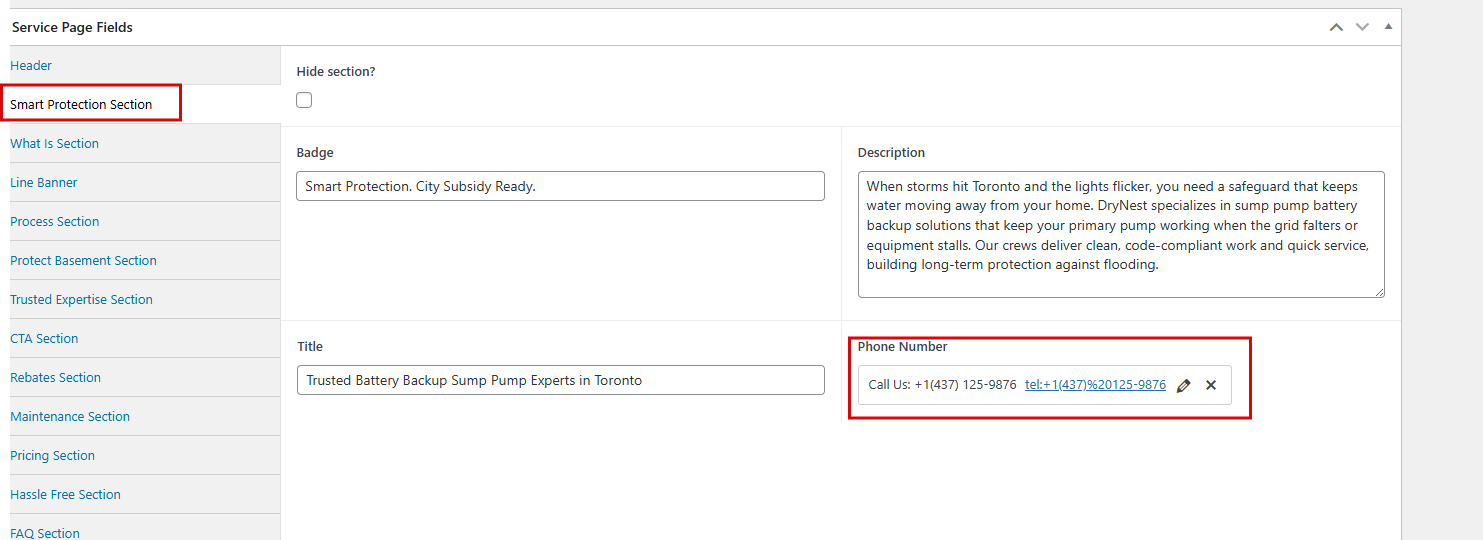Switch to What Is Section tab
Viewport: 1483px width, 540px height.
(54, 143)
